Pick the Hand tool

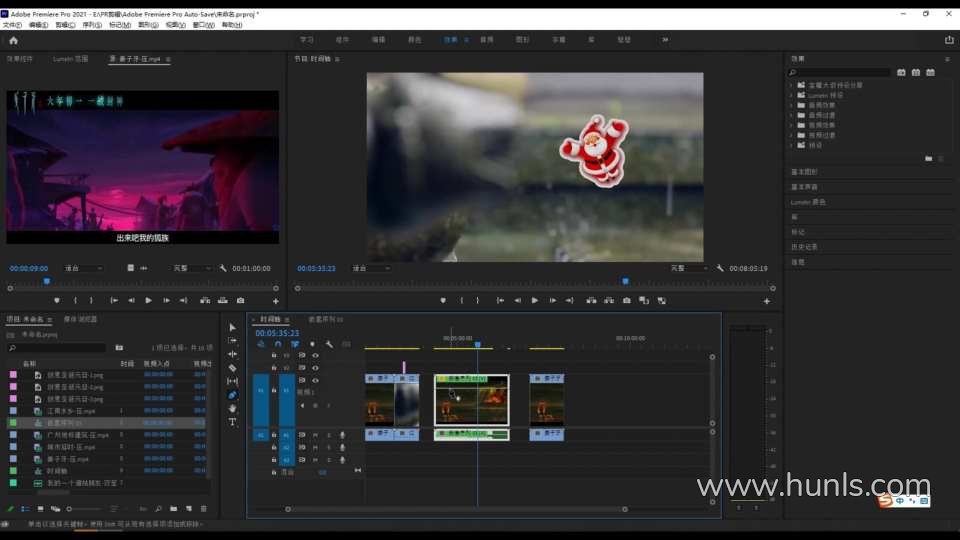pos(233,408)
